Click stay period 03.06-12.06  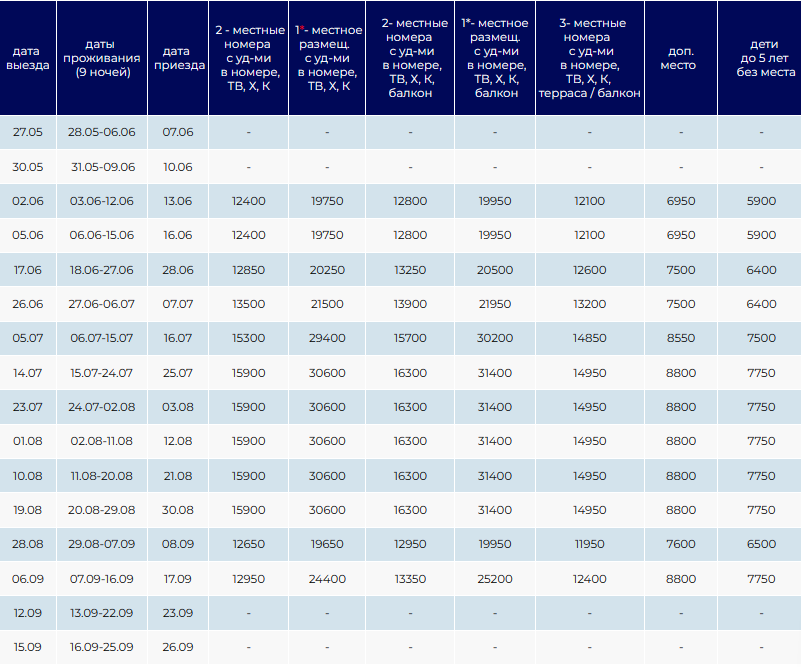click(102, 201)
